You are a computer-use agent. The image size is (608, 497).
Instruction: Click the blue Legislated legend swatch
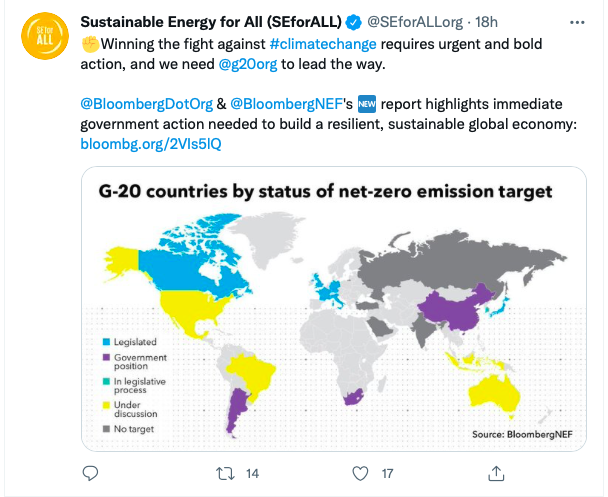point(106,342)
